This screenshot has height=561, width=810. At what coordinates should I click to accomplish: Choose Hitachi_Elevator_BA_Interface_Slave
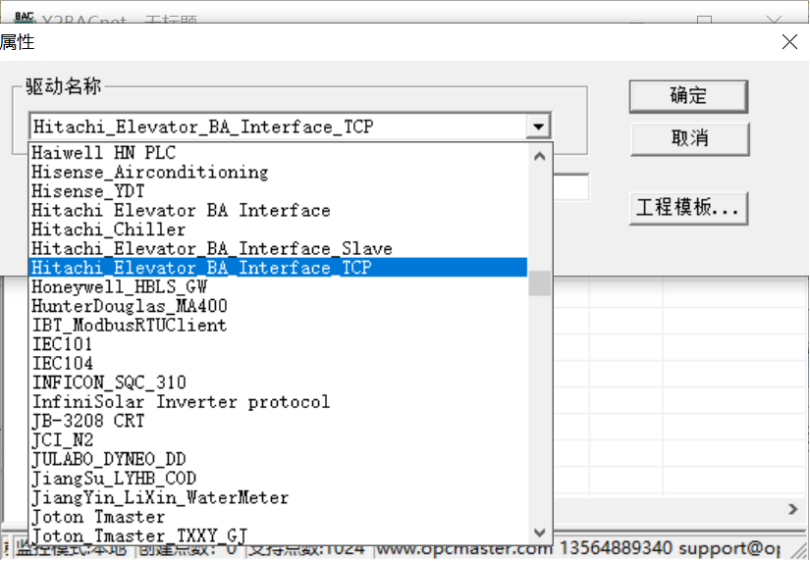point(278,248)
